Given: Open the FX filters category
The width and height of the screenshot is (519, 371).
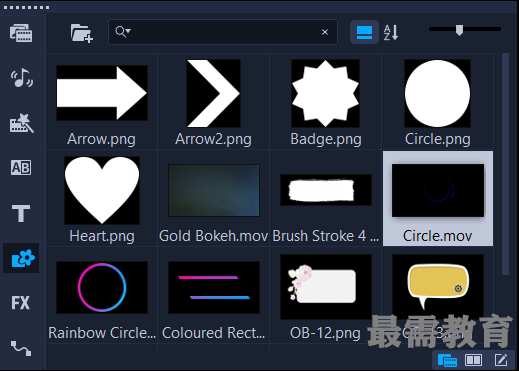Looking at the screenshot, I should (21, 303).
